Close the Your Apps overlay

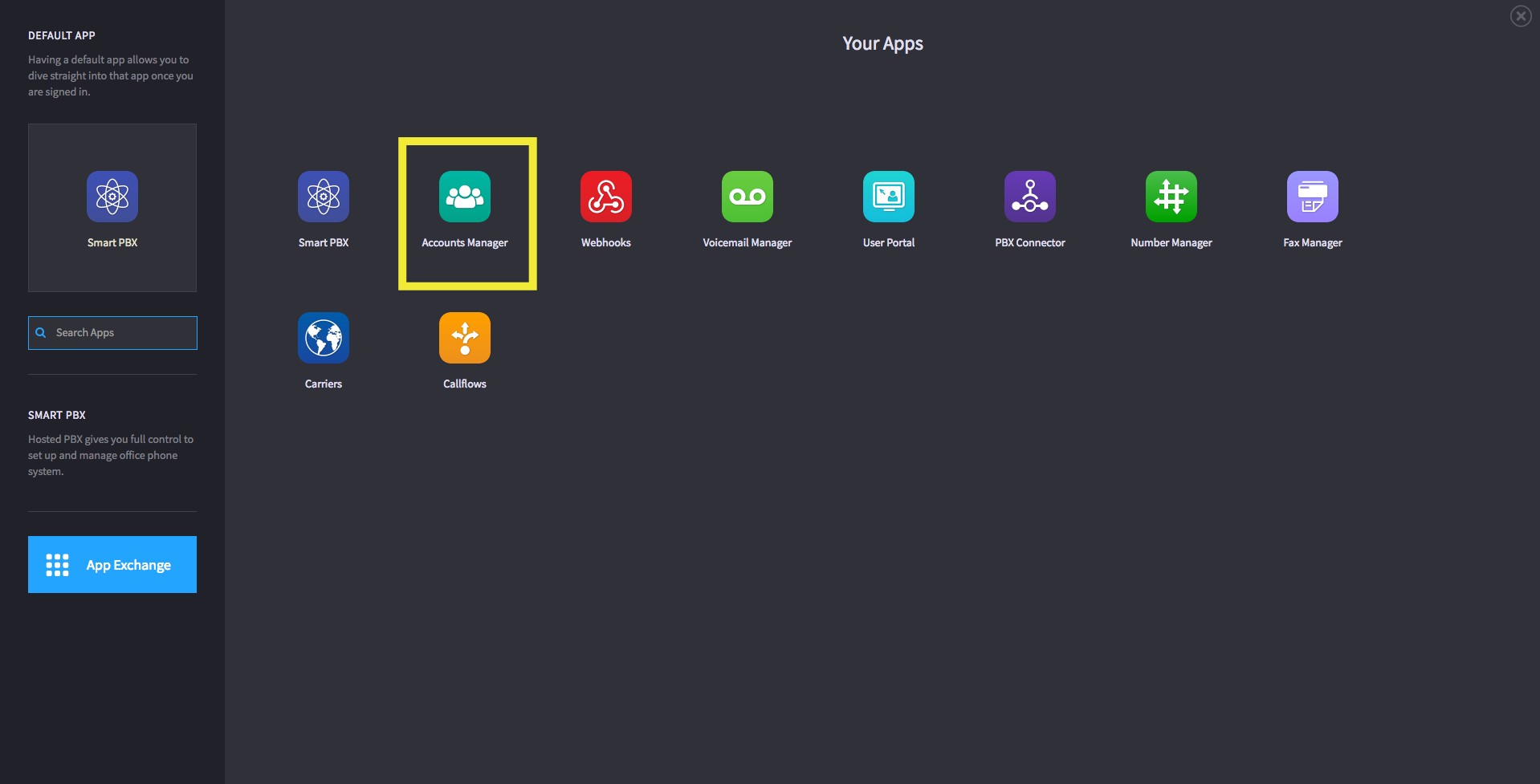(1521, 16)
